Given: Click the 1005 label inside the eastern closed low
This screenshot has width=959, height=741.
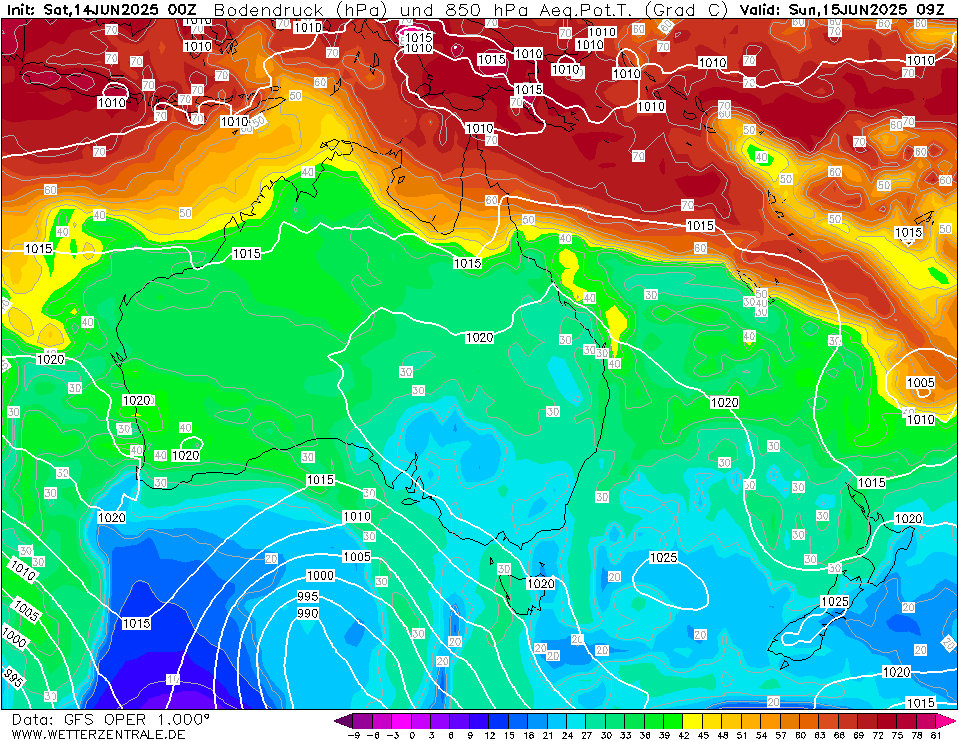Looking at the screenshot, I should (x=920, y=383).
